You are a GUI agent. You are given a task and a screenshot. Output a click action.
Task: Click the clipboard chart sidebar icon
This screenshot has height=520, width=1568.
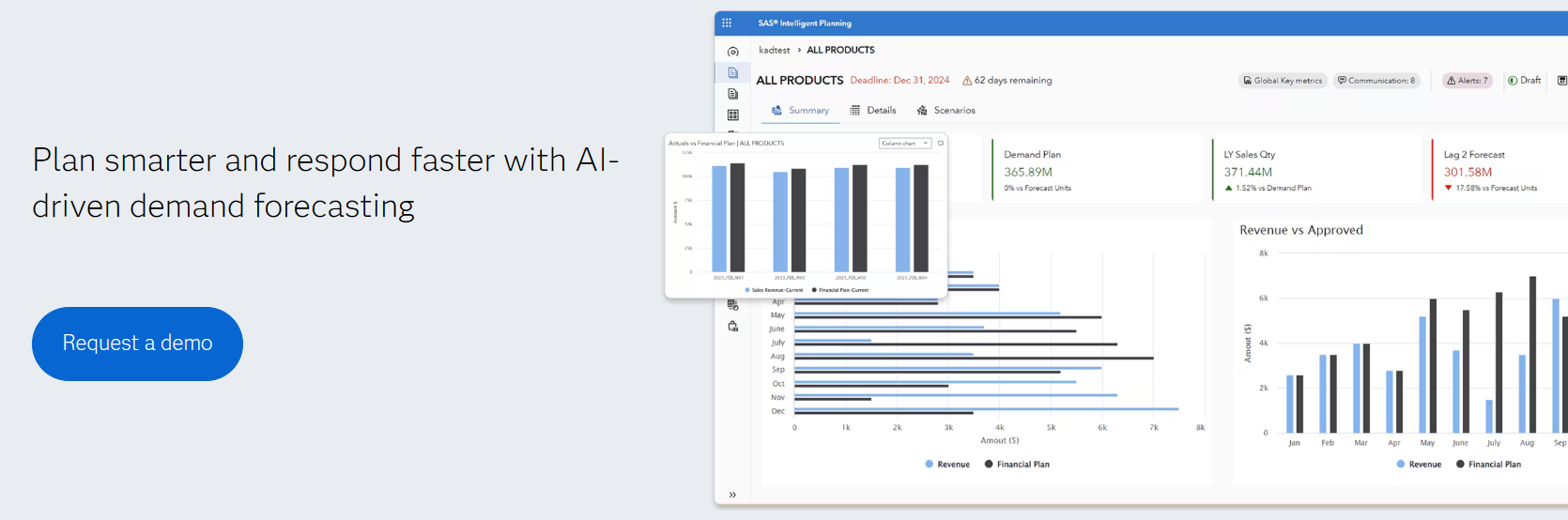tap(733, 327)
